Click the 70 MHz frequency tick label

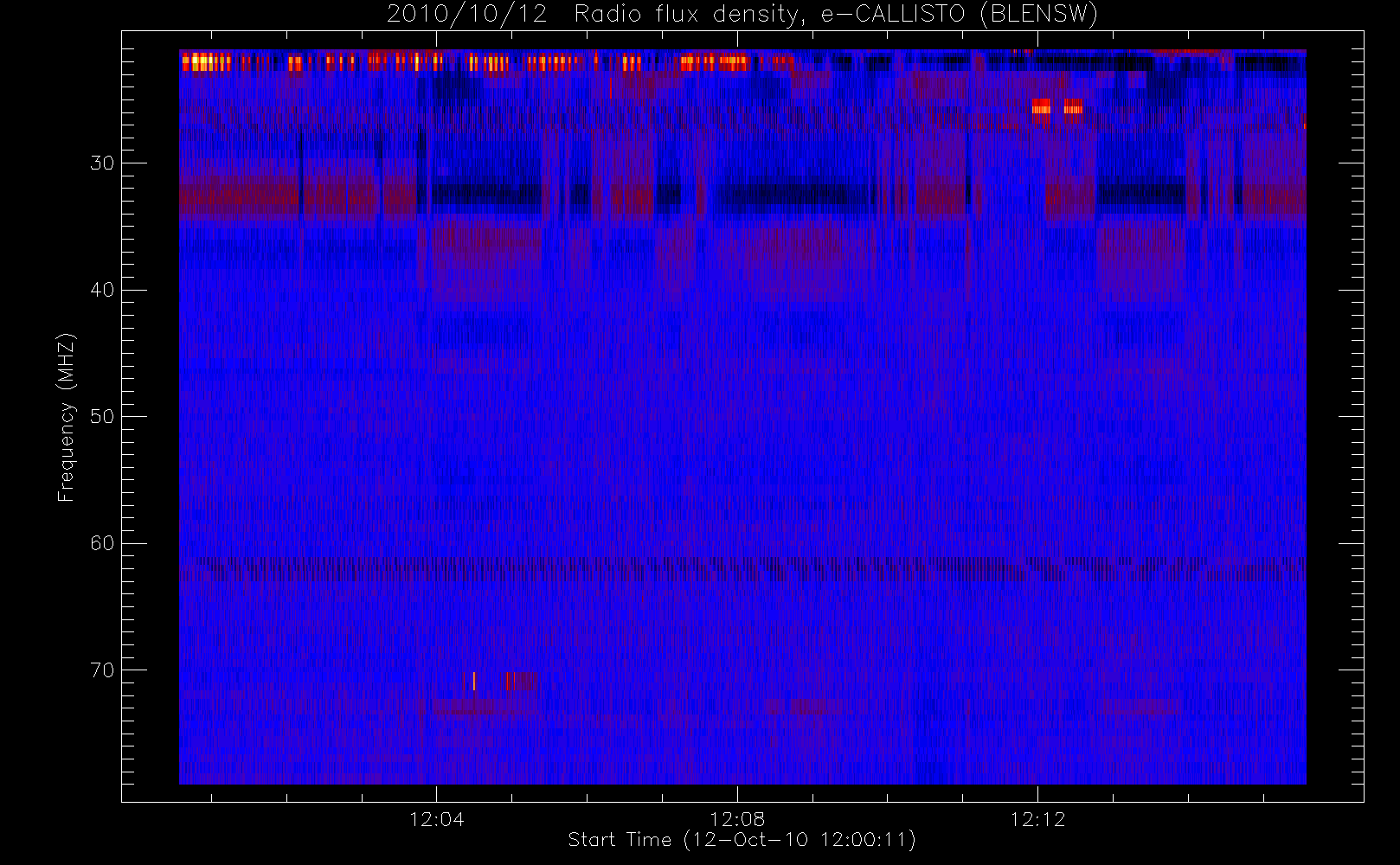tap(102, 670)
